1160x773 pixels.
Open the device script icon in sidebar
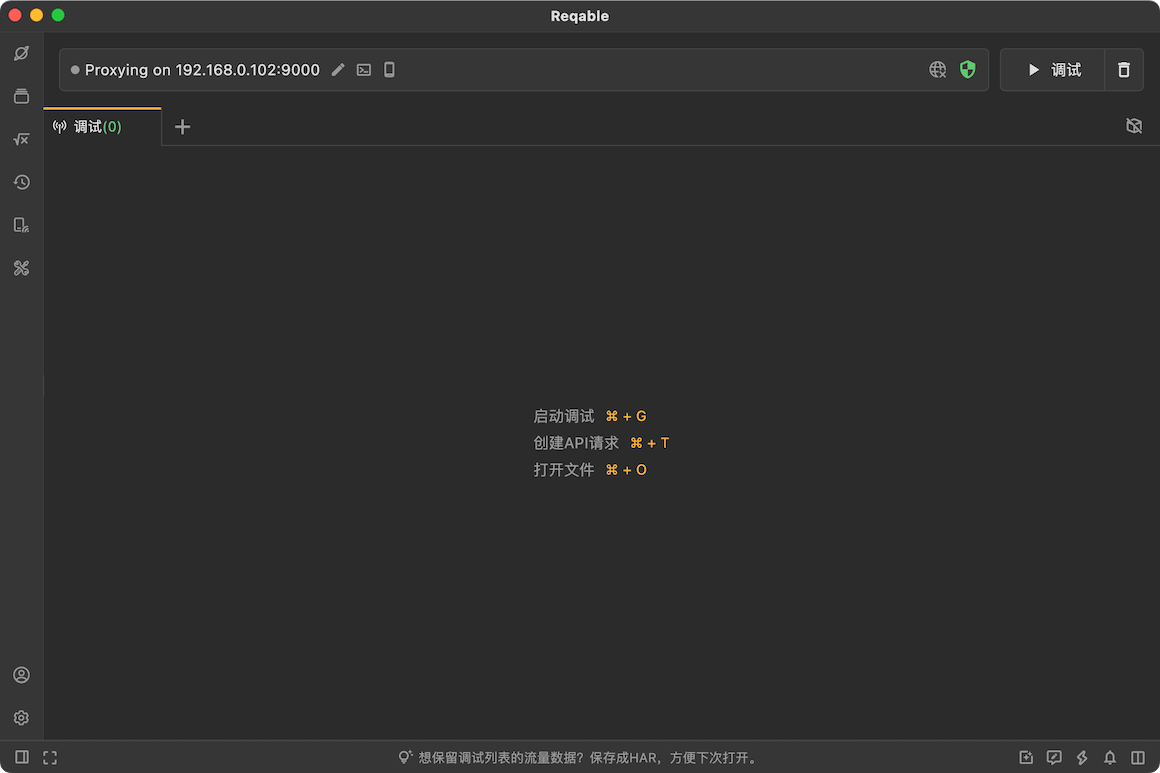(x=21, y=225)
